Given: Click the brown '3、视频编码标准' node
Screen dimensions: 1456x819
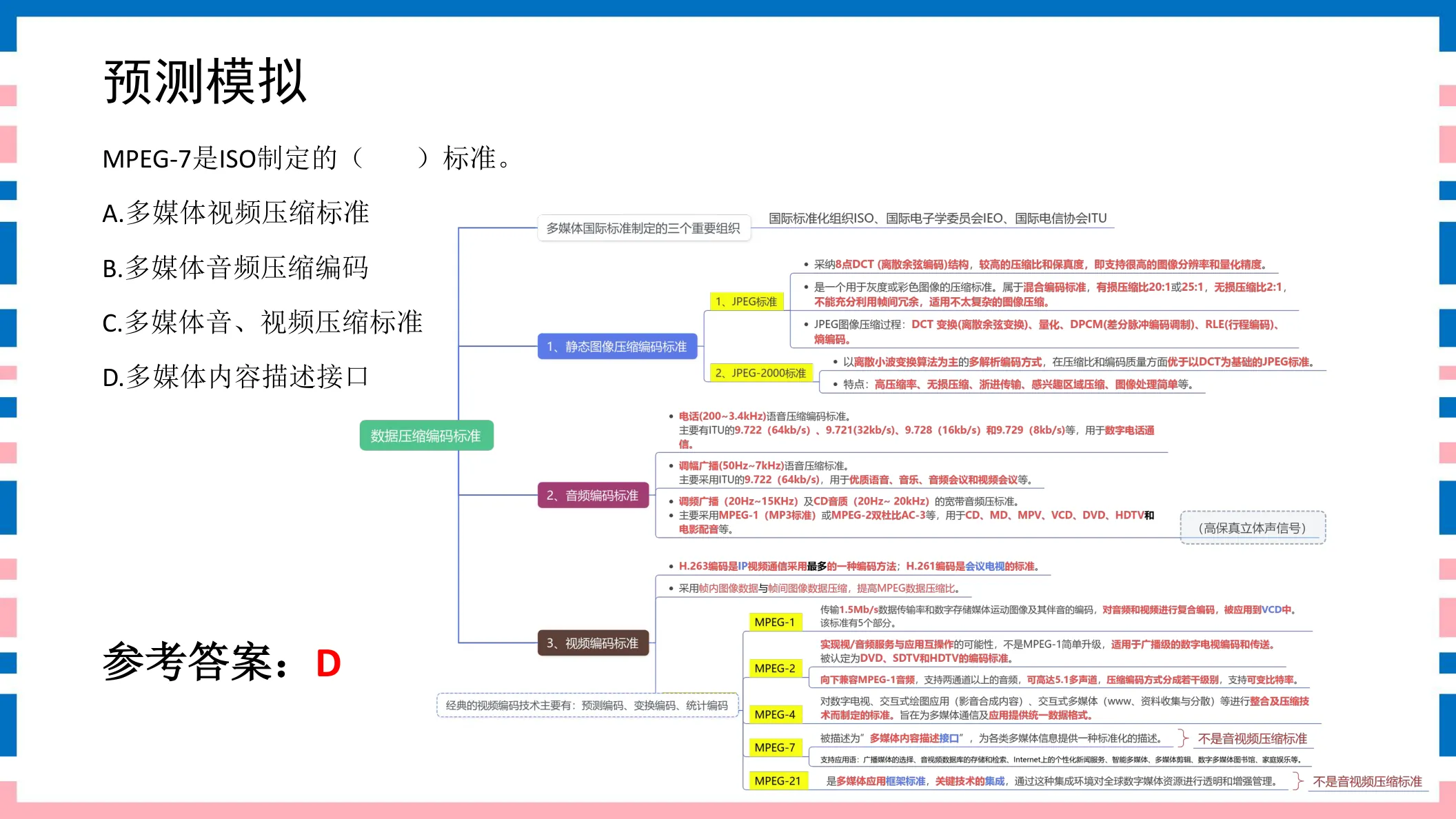Looking at the screenshot, I should pyautogui.click(x=593, y=643).
